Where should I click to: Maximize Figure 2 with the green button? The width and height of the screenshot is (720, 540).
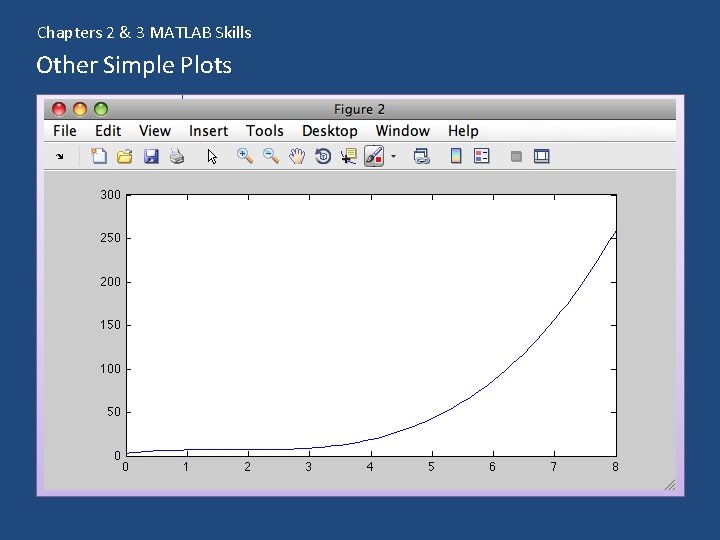point(101,109)
